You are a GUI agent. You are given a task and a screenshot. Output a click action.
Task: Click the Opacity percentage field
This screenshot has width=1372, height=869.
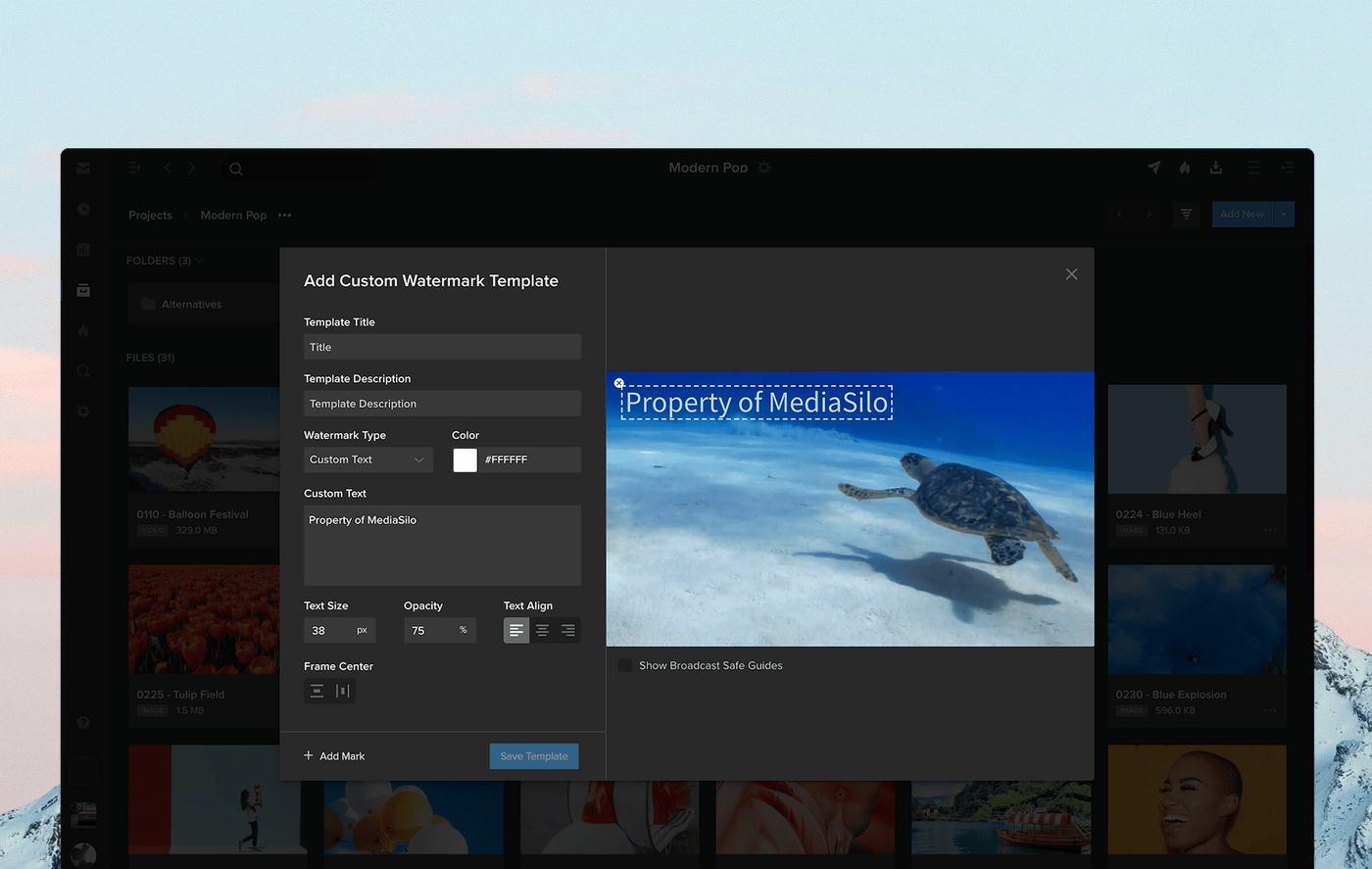[x=439, y=630]
